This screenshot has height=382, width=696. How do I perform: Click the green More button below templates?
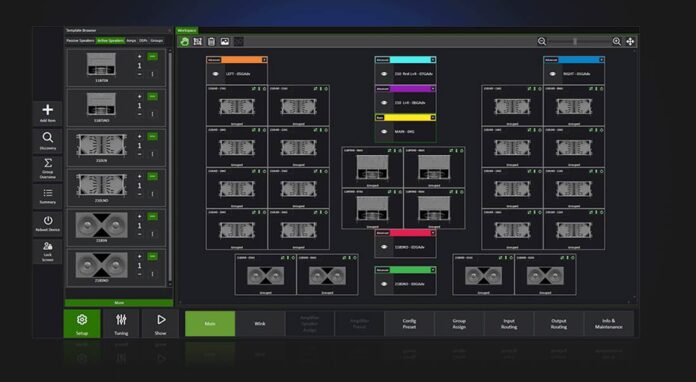click(119, 303)
